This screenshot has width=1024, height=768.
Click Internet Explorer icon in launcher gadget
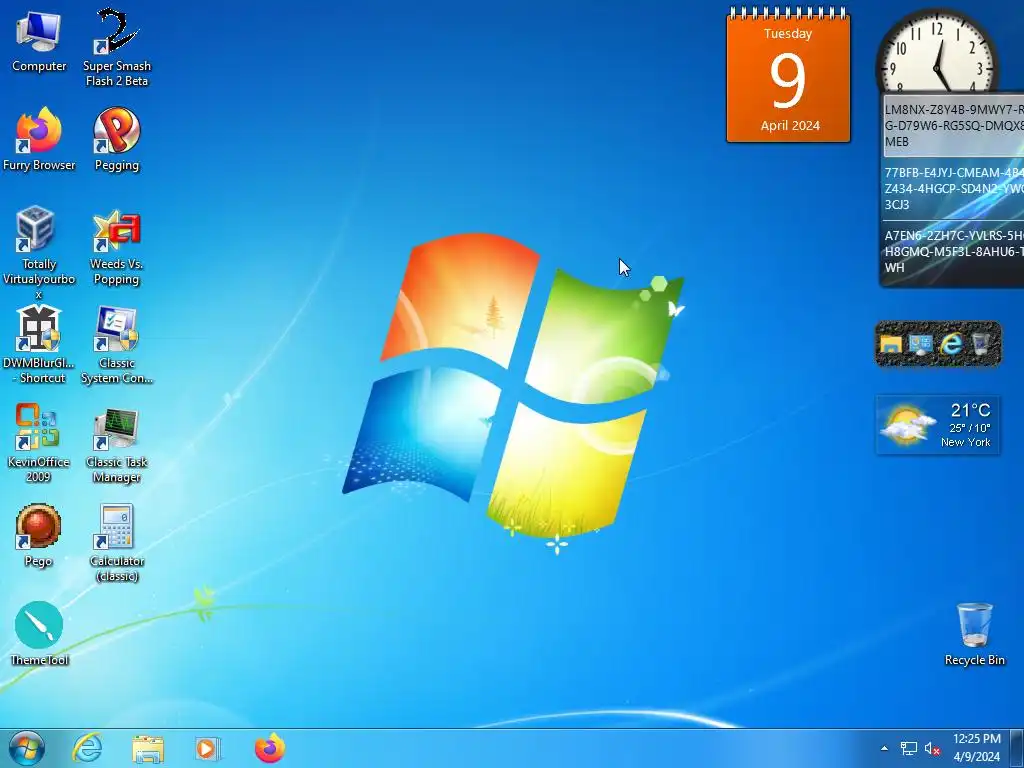coord(951,344)
